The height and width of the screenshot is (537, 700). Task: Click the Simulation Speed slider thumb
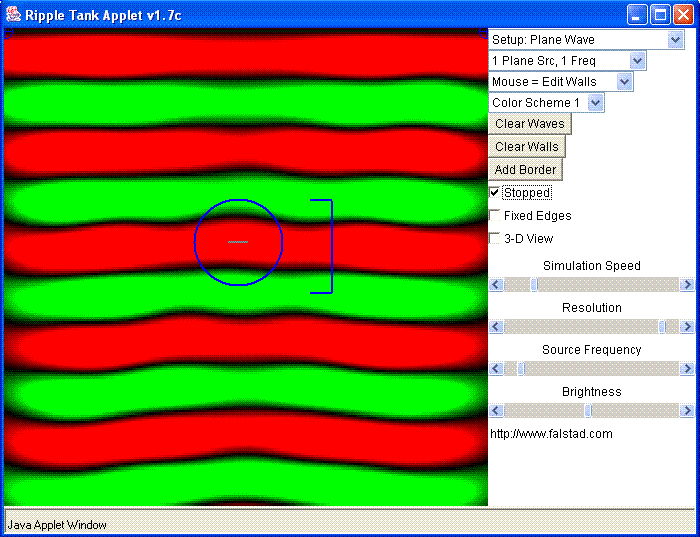click(534, 284)
